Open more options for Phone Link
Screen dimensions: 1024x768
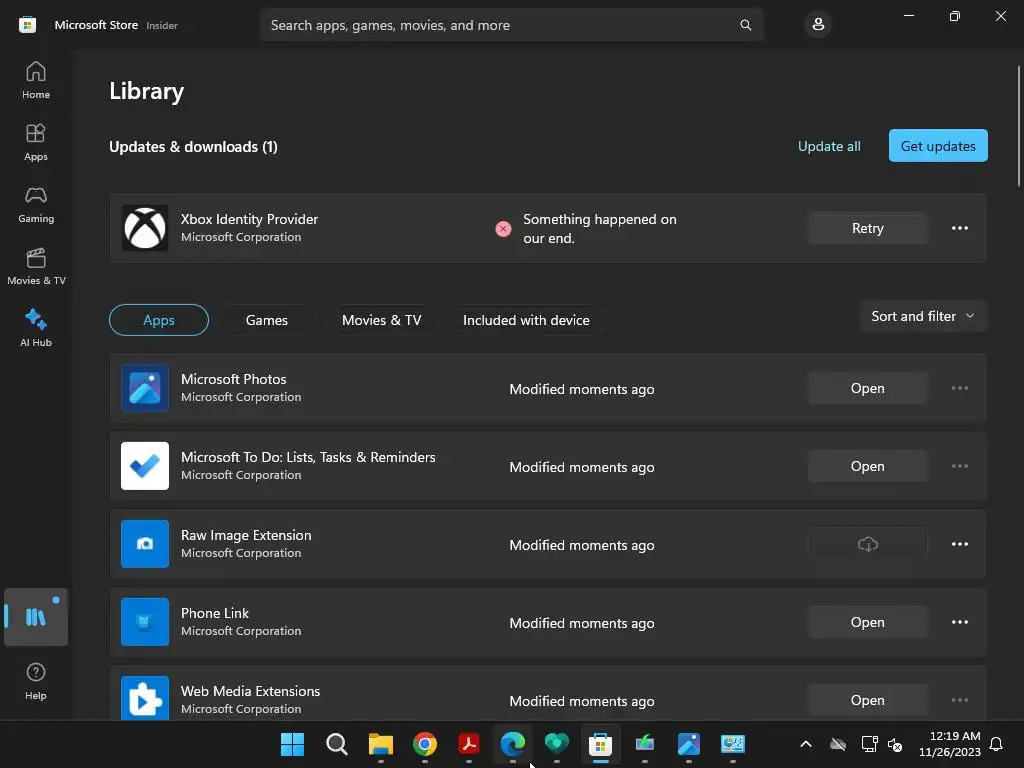[959, 622]
